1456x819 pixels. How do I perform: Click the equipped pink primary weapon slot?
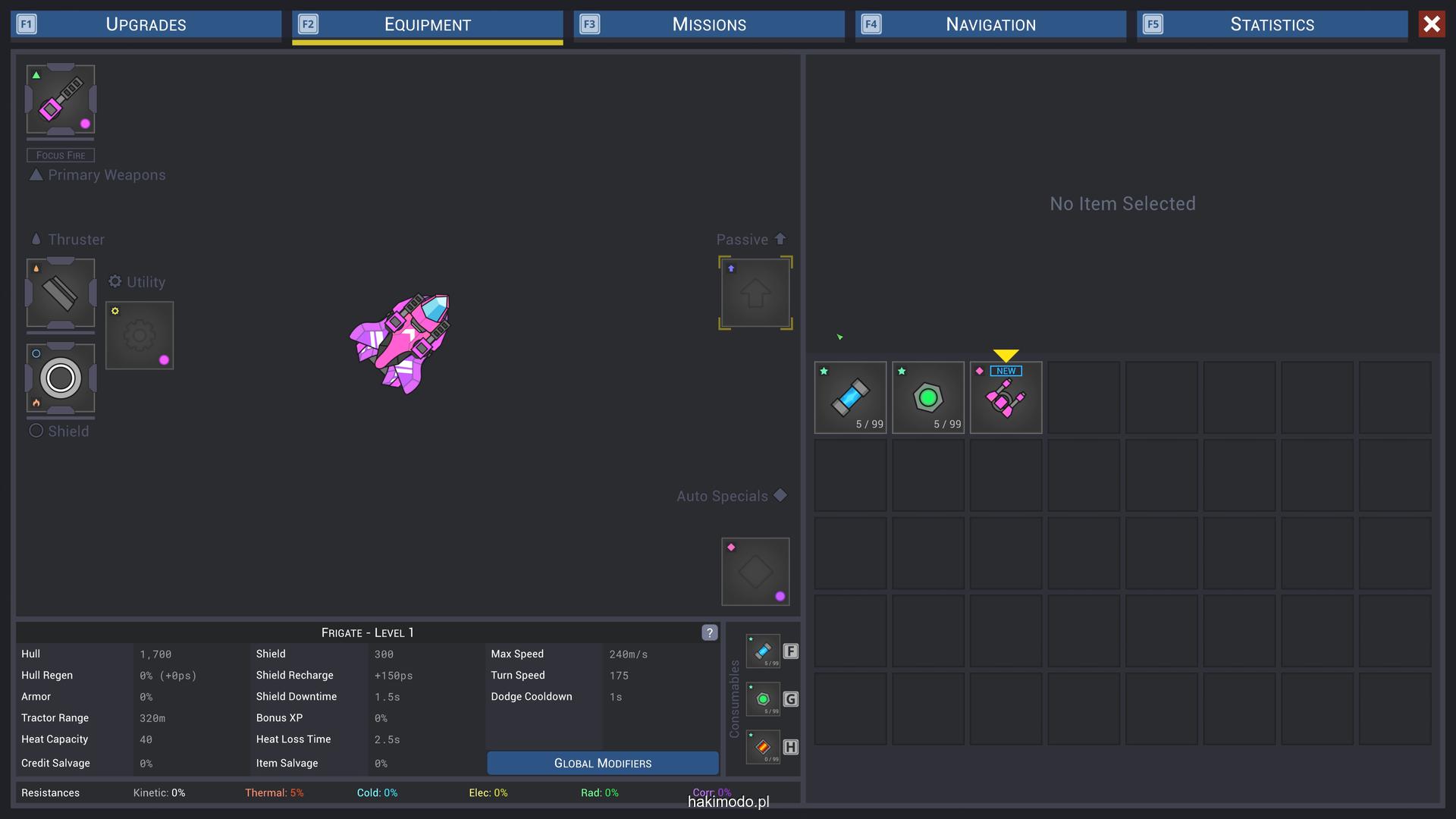[61, 100]
